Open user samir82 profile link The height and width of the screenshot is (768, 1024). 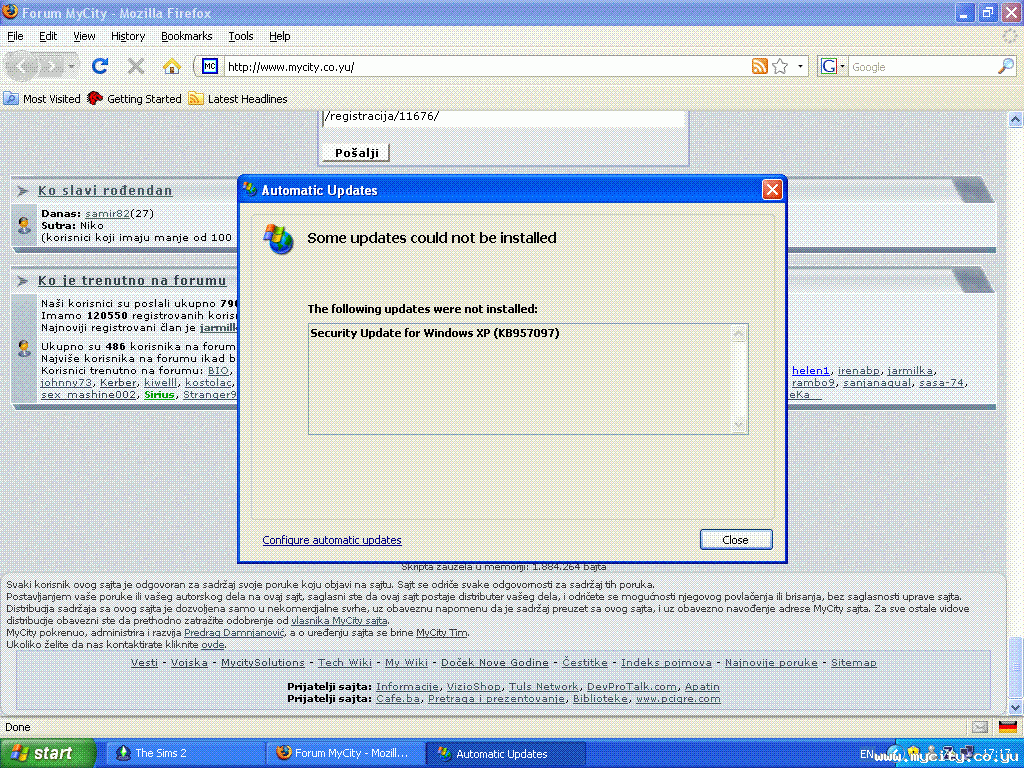pyautogui.click(x=107, y=214)
